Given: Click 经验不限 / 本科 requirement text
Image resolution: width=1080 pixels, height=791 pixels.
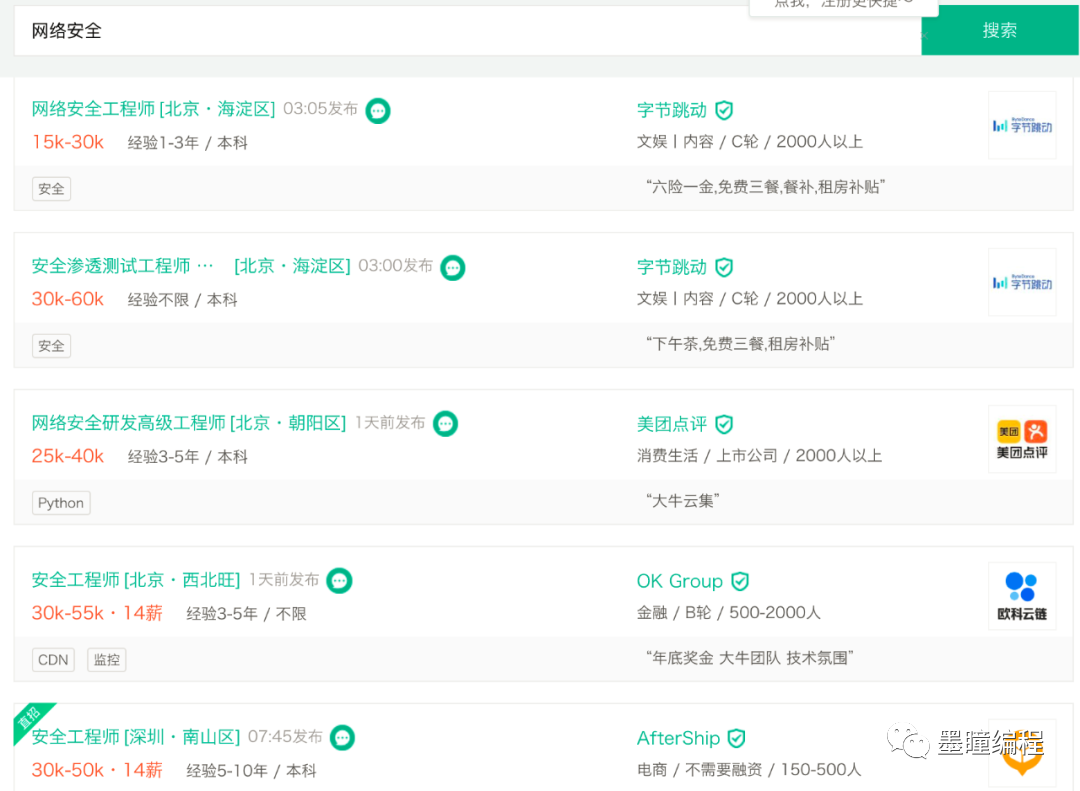Looking at the screenshot, I should (x=183, y=300).
